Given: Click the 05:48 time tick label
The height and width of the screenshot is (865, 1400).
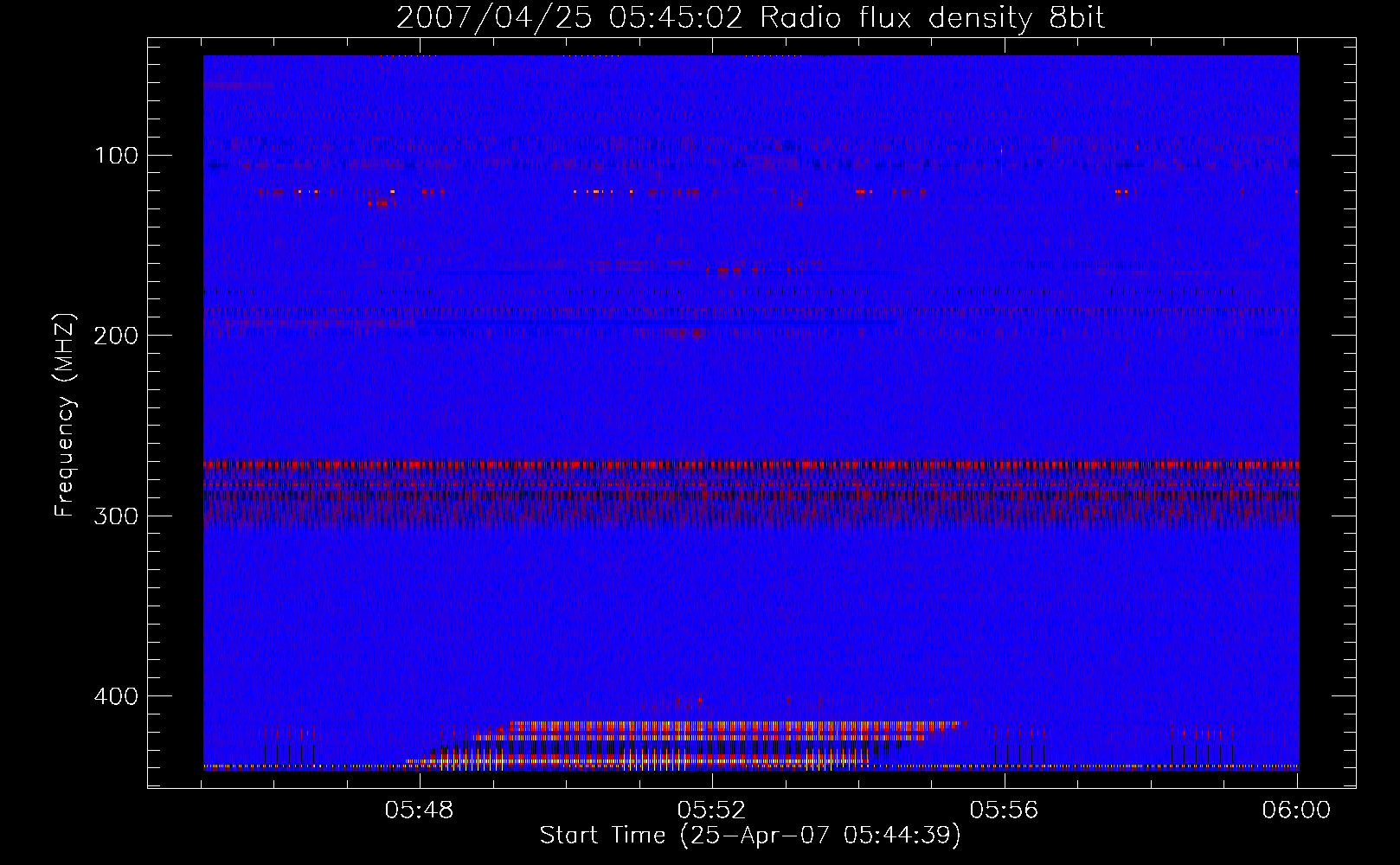Looking at the screenshot, I should click(420, 811).
